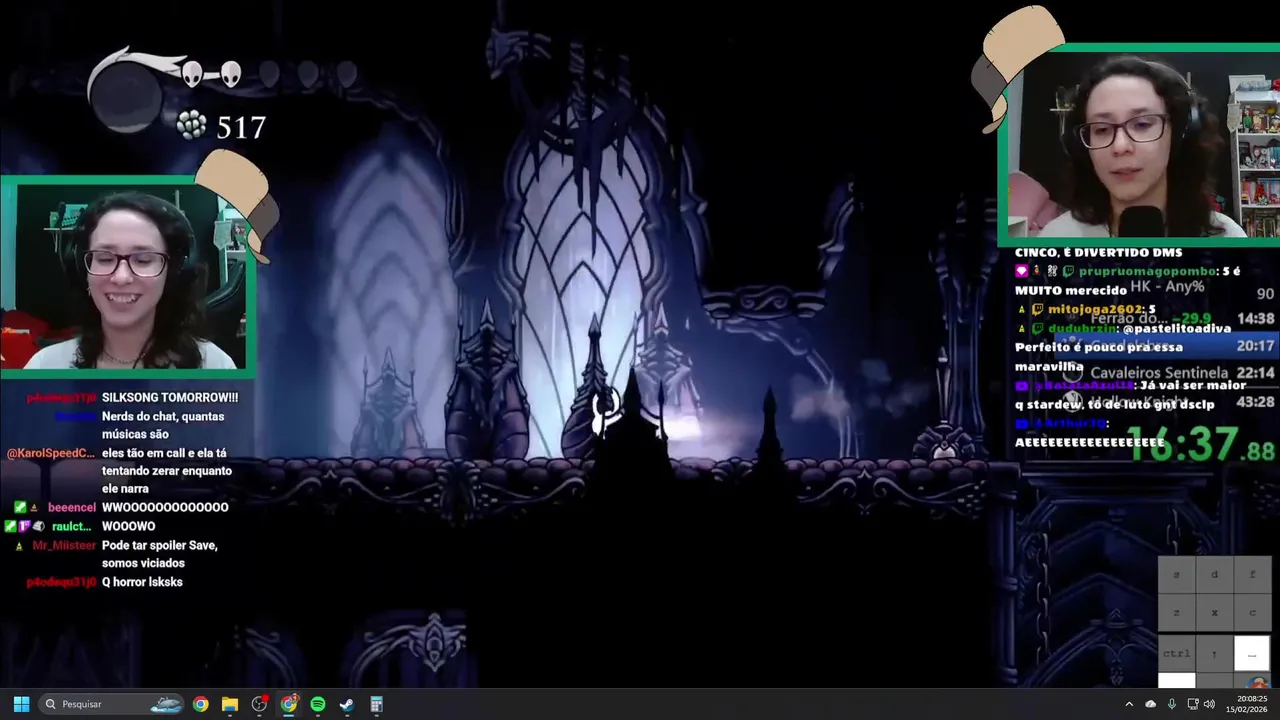This screenshot has width=1280, height=720.
Task: Click chat username Mr_Miisteer
Action: tap(64, 546)
